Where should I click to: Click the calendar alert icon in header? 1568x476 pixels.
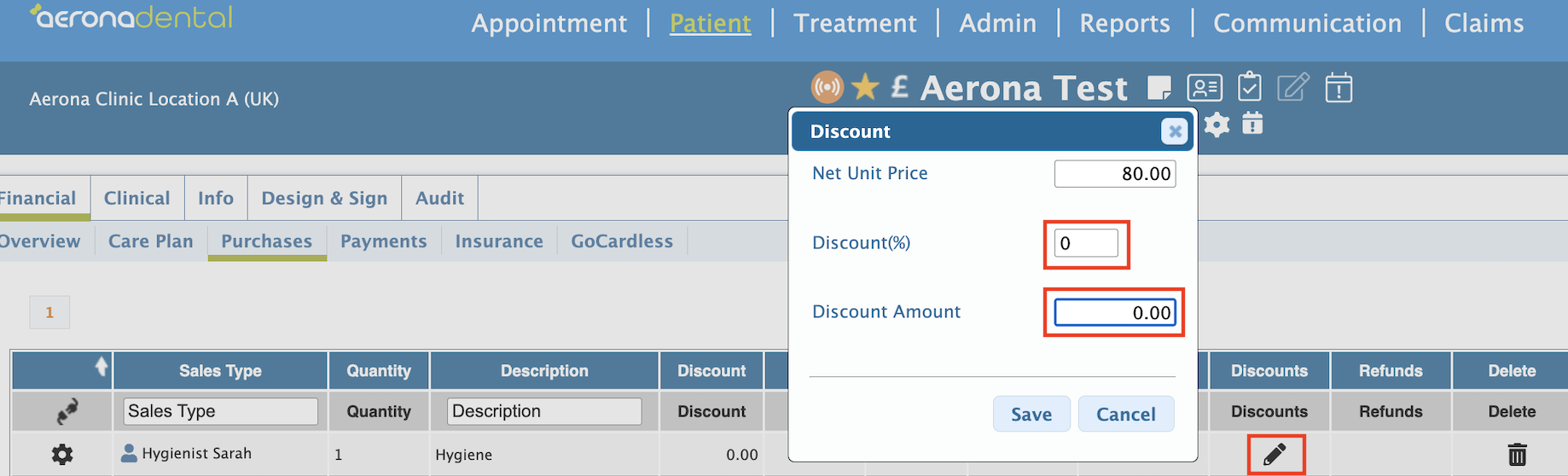1339,87
